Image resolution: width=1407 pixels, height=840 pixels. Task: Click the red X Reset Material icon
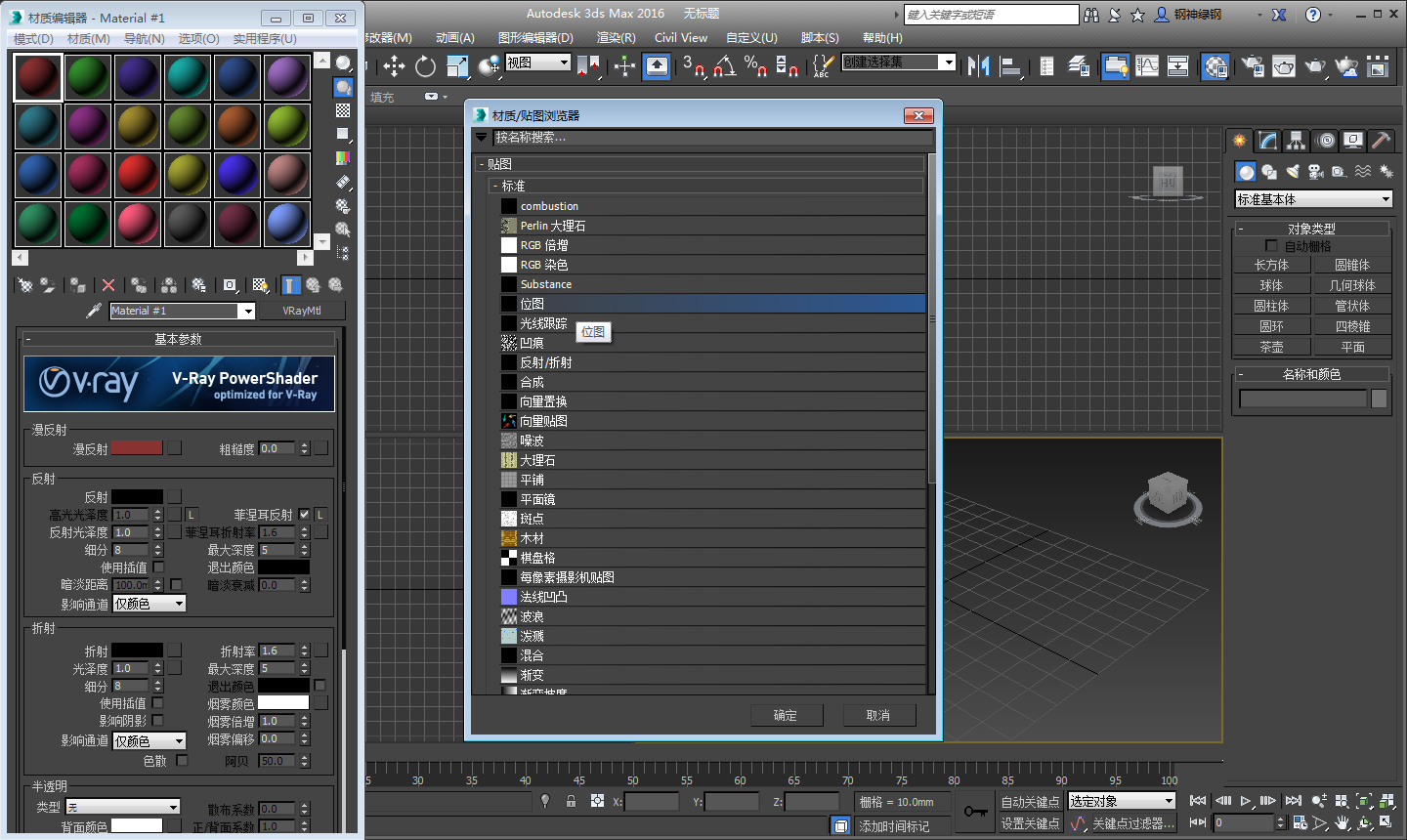tap(108, 285)
